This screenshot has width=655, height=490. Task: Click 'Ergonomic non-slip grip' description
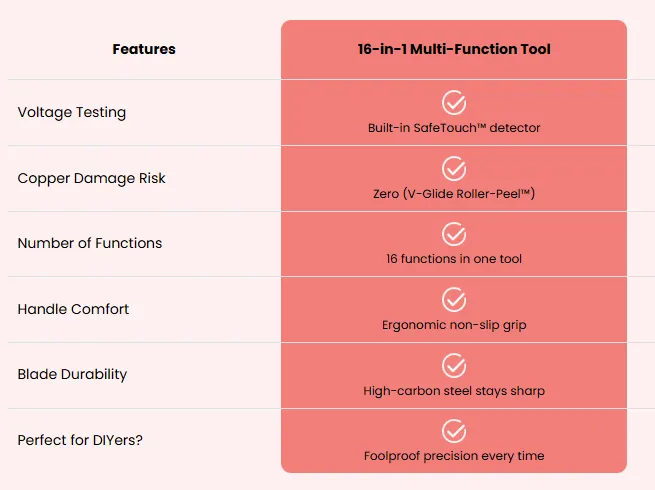click(454, 325)
